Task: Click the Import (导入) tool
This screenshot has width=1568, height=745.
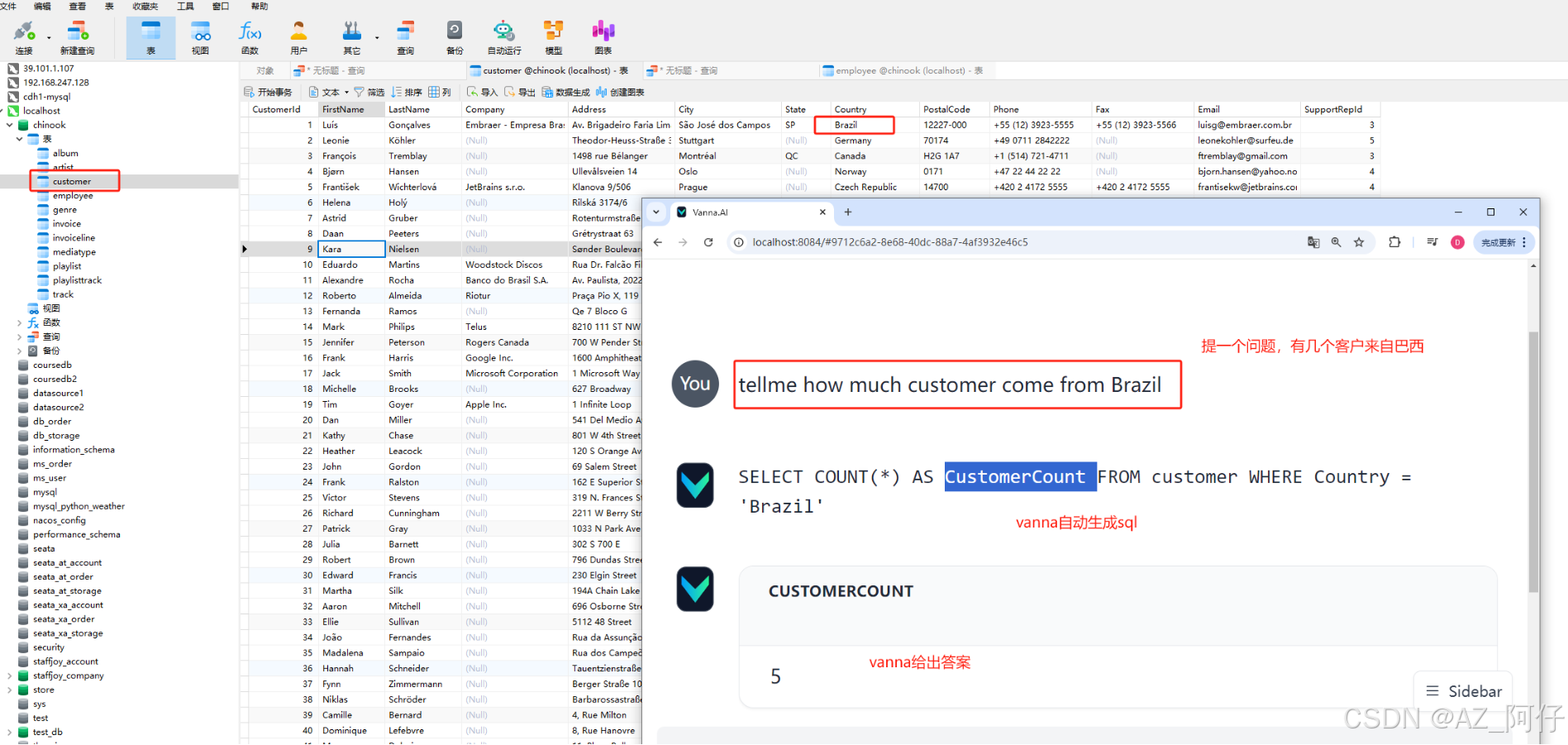Action: [483, 92]
